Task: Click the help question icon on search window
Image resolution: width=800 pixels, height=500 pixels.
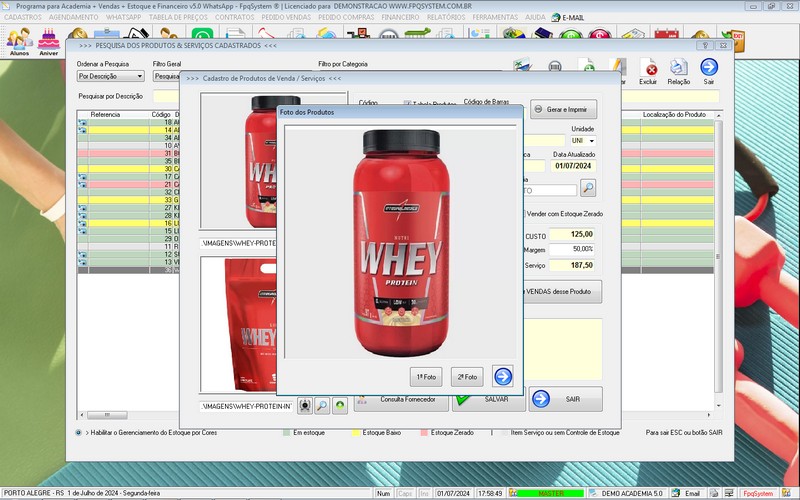Action: [x=705, y=45]
